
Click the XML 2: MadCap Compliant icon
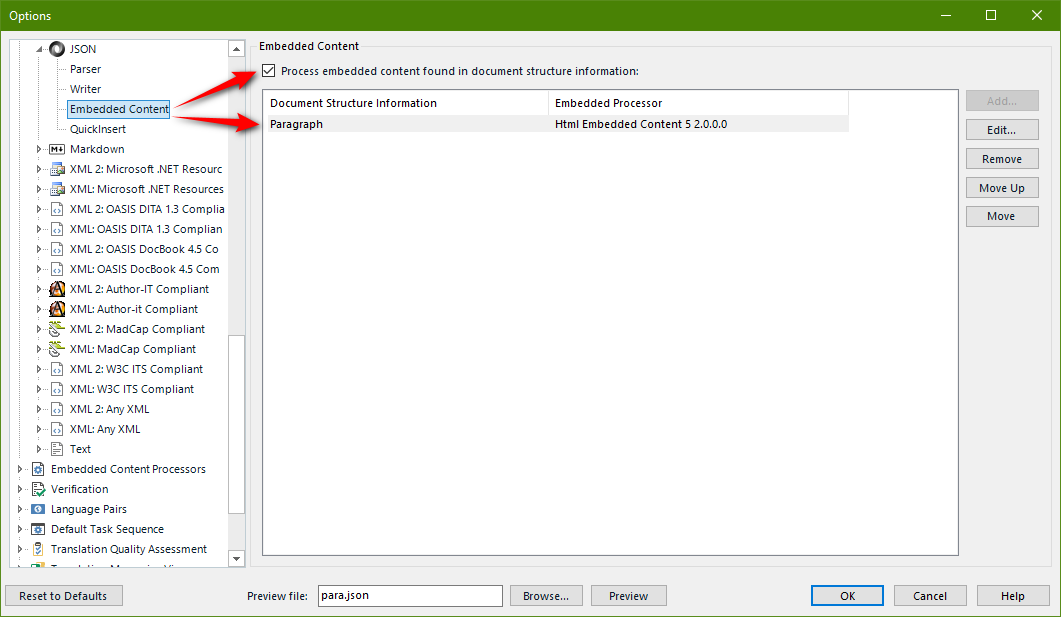click(58, 329)
